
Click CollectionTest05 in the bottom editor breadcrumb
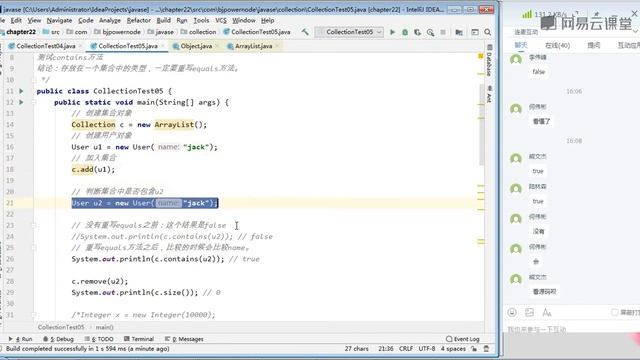[x=61, y=327]
